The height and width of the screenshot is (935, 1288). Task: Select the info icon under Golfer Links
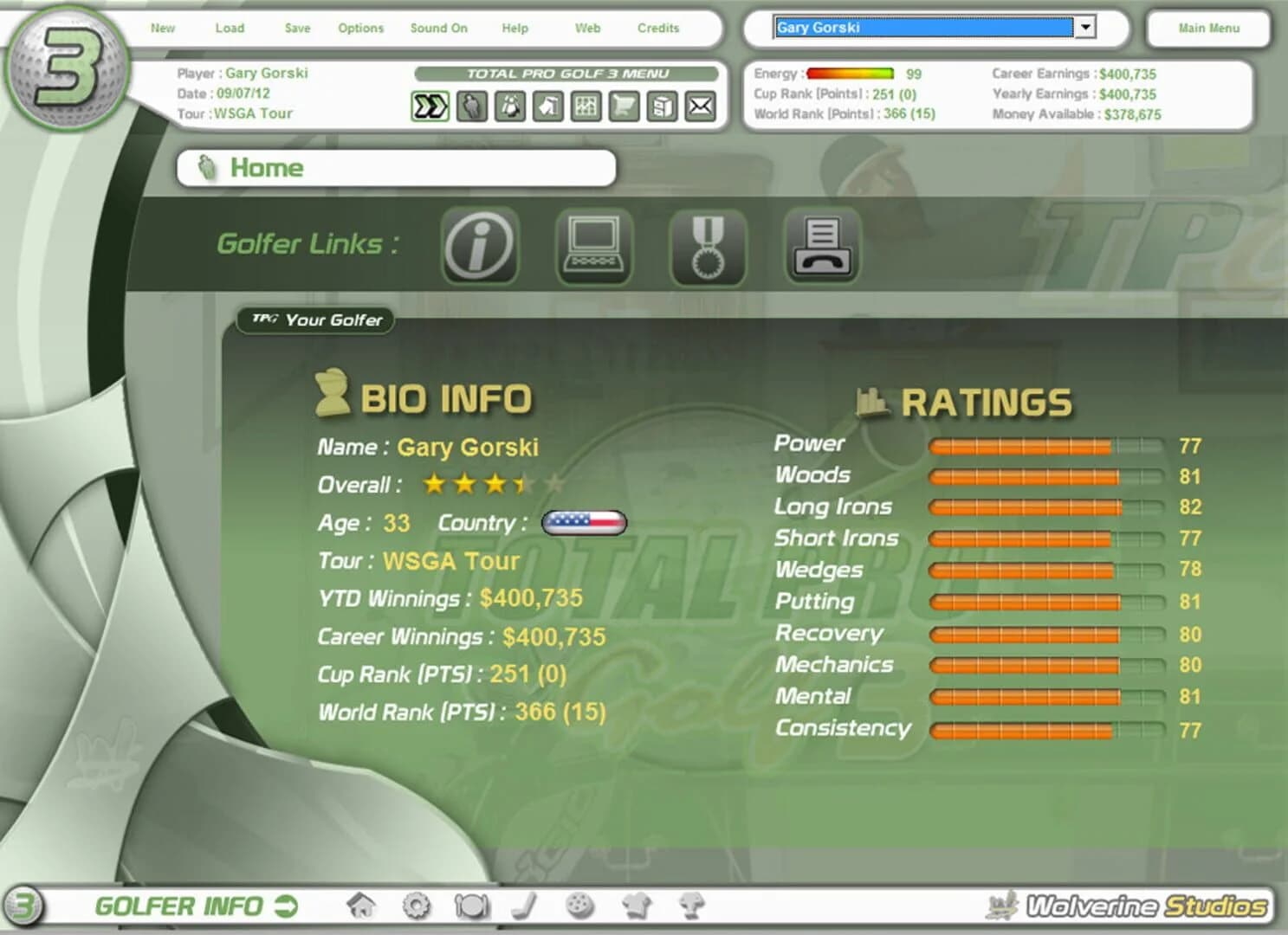[481, 246]
